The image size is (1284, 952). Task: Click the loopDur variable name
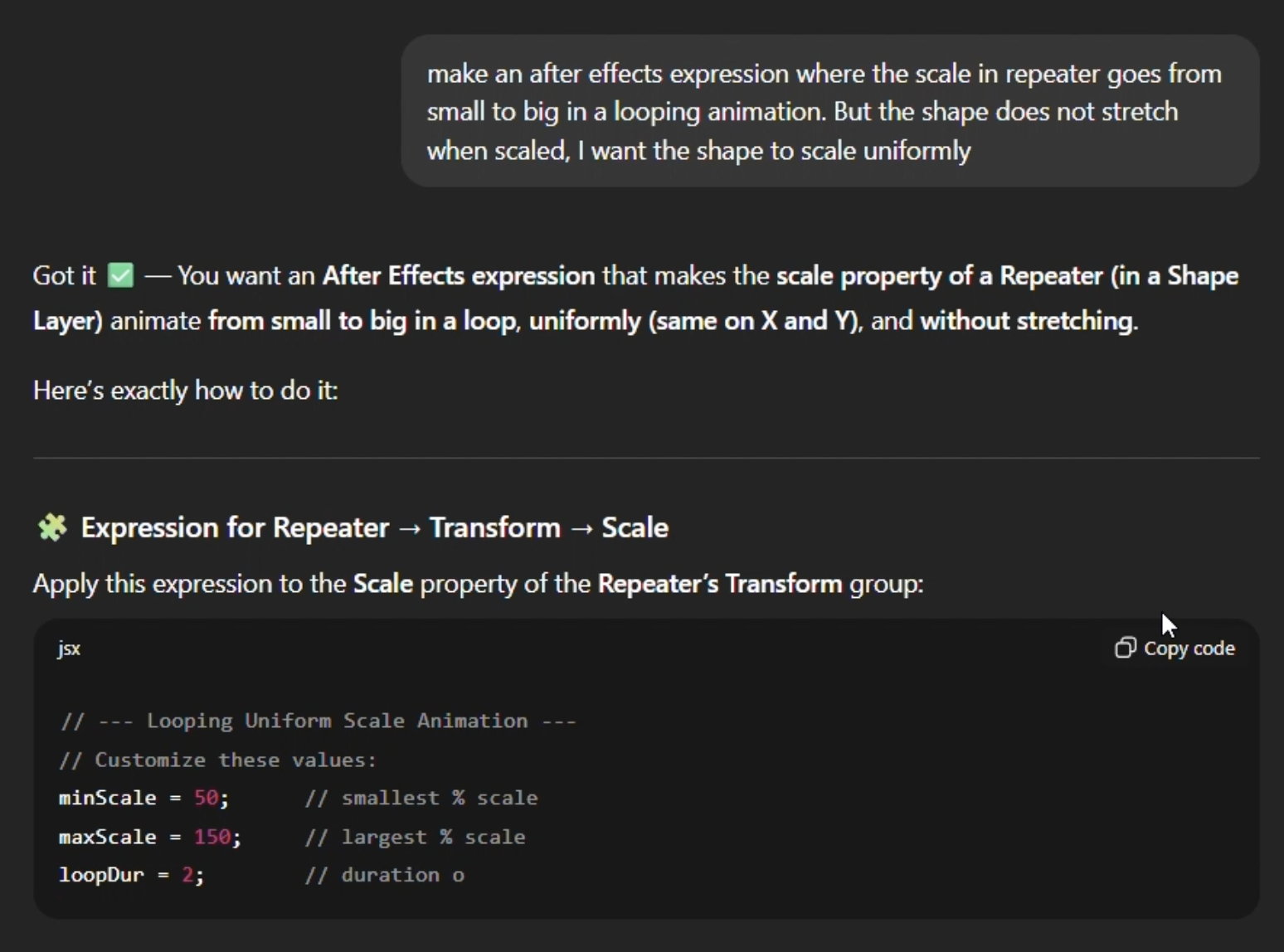(x=101, y=875)
